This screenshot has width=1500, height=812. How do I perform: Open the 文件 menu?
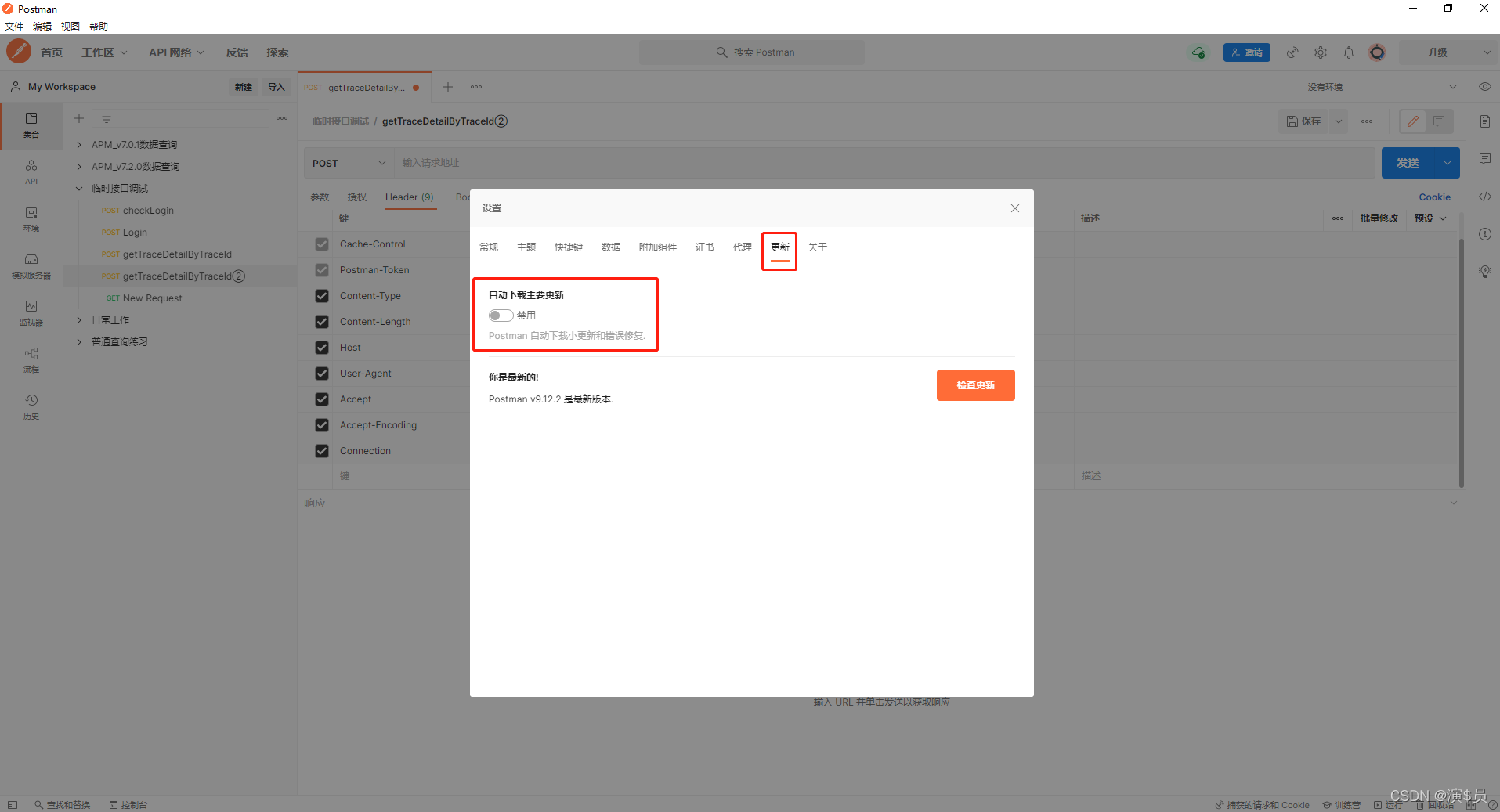pos(14,26)
